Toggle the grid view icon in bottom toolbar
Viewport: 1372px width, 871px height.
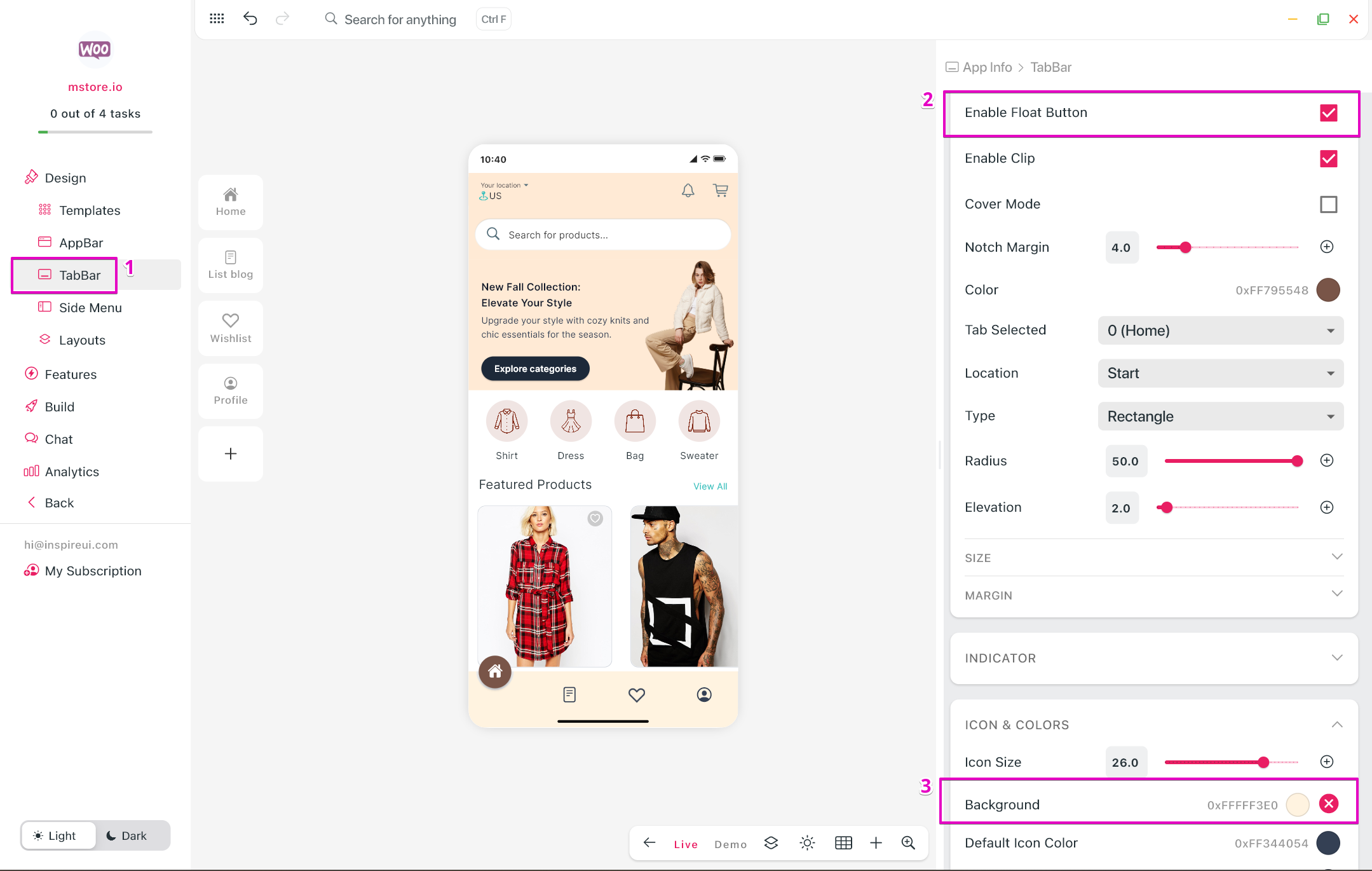pyautogui.click(x=843, y=843)
